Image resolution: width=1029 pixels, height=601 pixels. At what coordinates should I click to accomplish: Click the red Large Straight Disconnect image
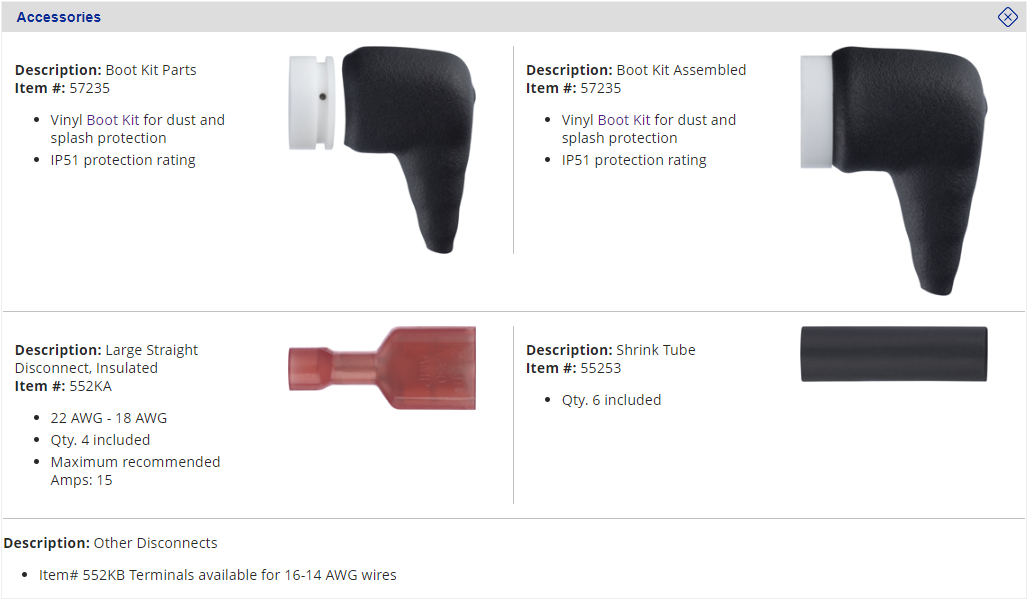tap(382, 367)
